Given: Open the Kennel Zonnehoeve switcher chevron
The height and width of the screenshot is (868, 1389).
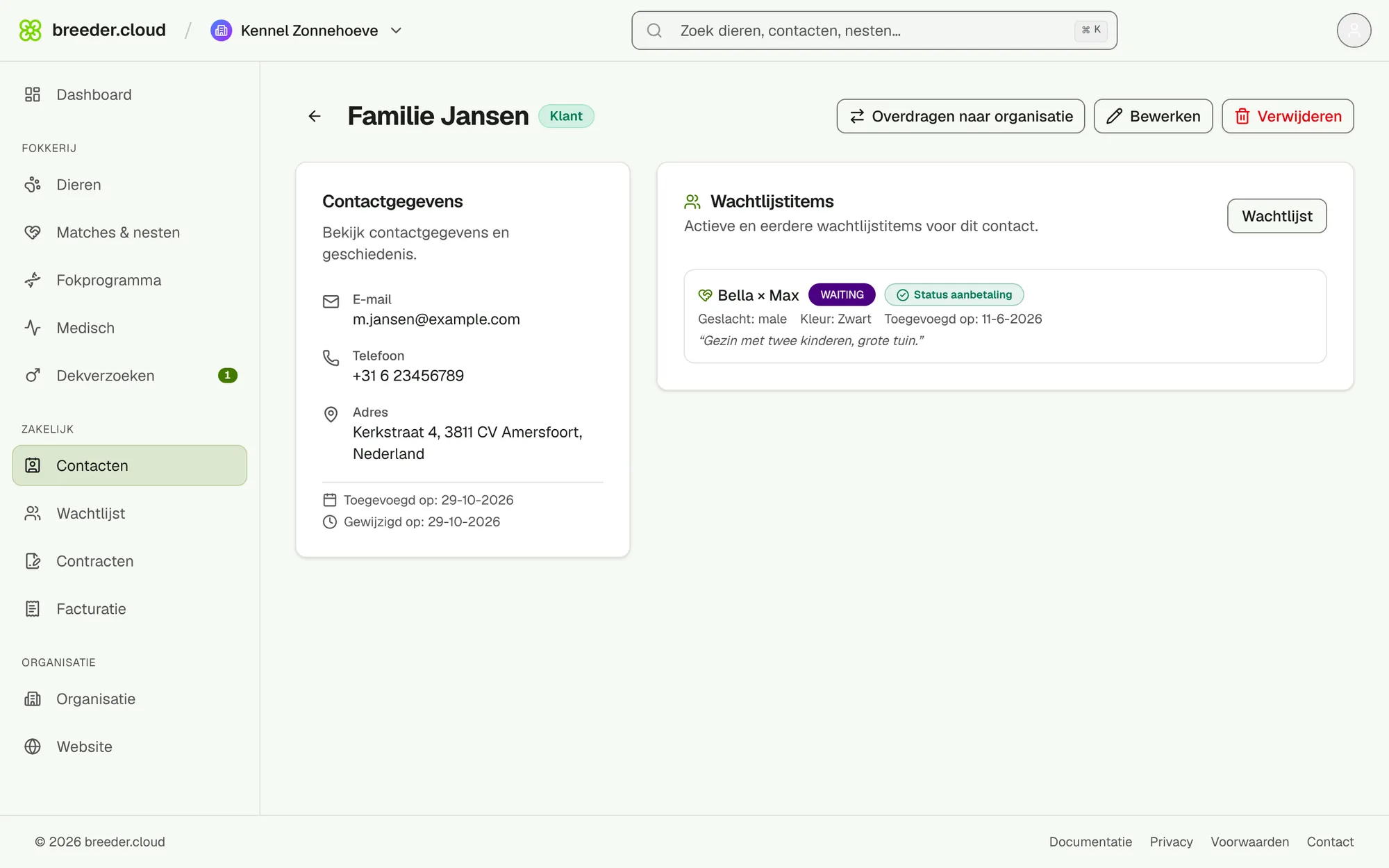Looking at the screenshot, I should (x=397, y=31).
